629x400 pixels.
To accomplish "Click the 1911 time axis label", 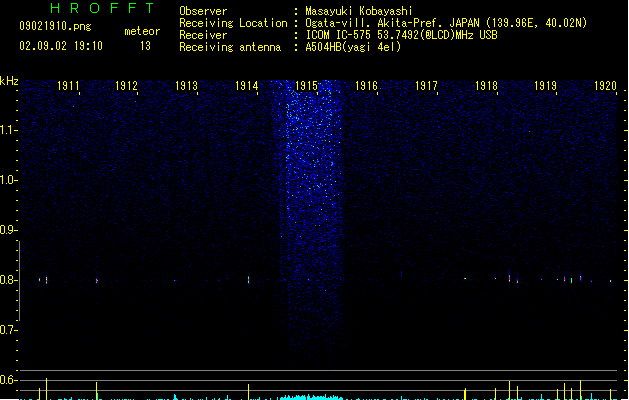I will point(68,86).
